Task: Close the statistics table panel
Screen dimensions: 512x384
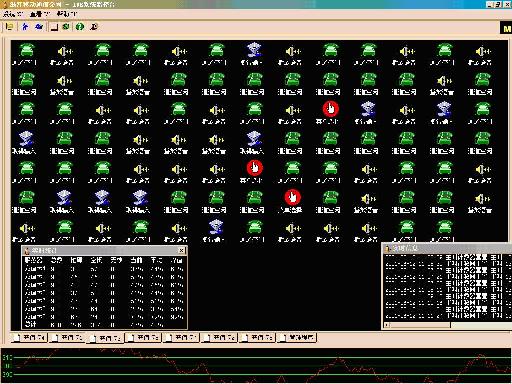Action: [181, 250]
